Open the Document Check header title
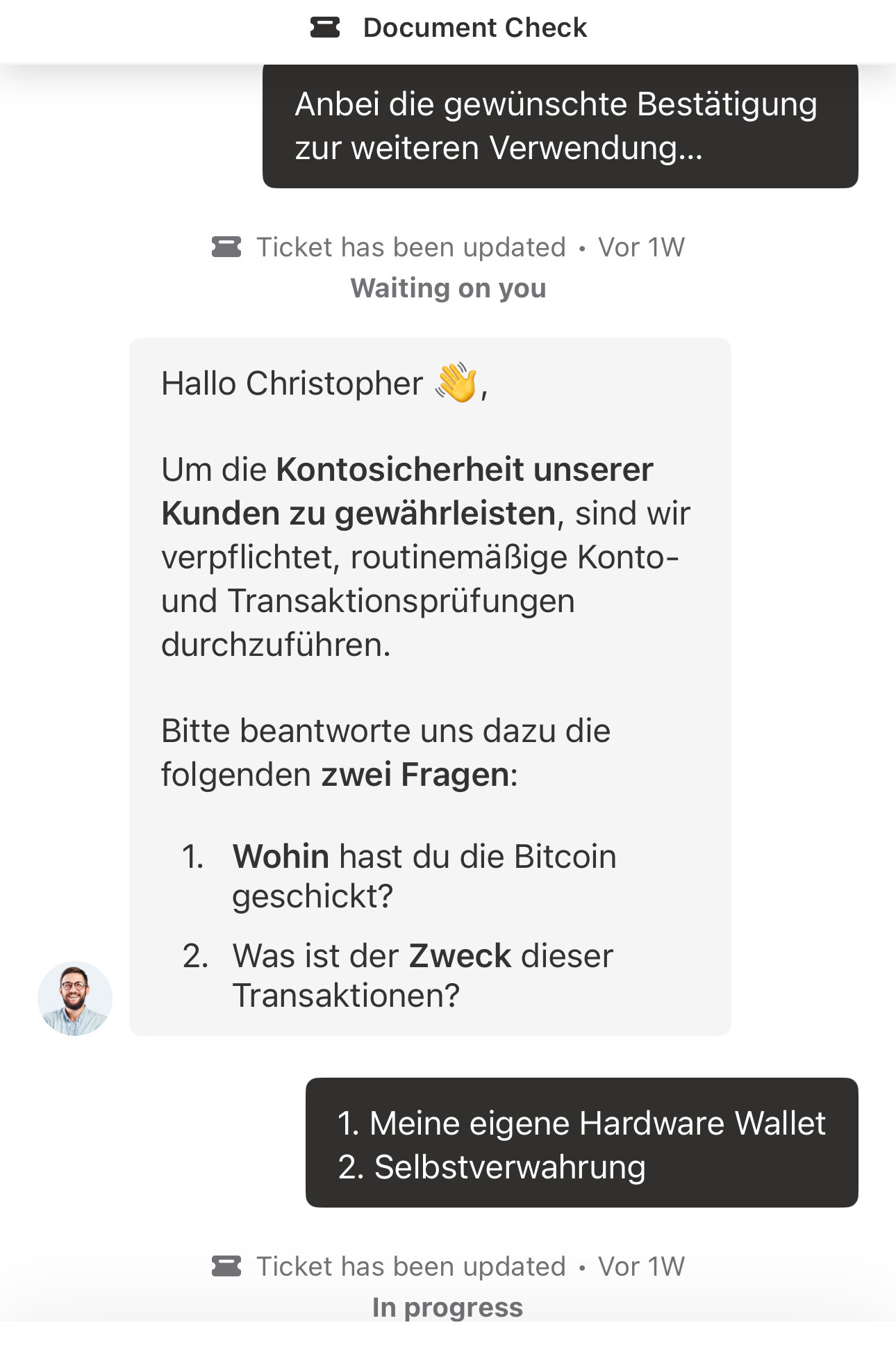This screenshot has height=1366, width=896. (475, 28)
